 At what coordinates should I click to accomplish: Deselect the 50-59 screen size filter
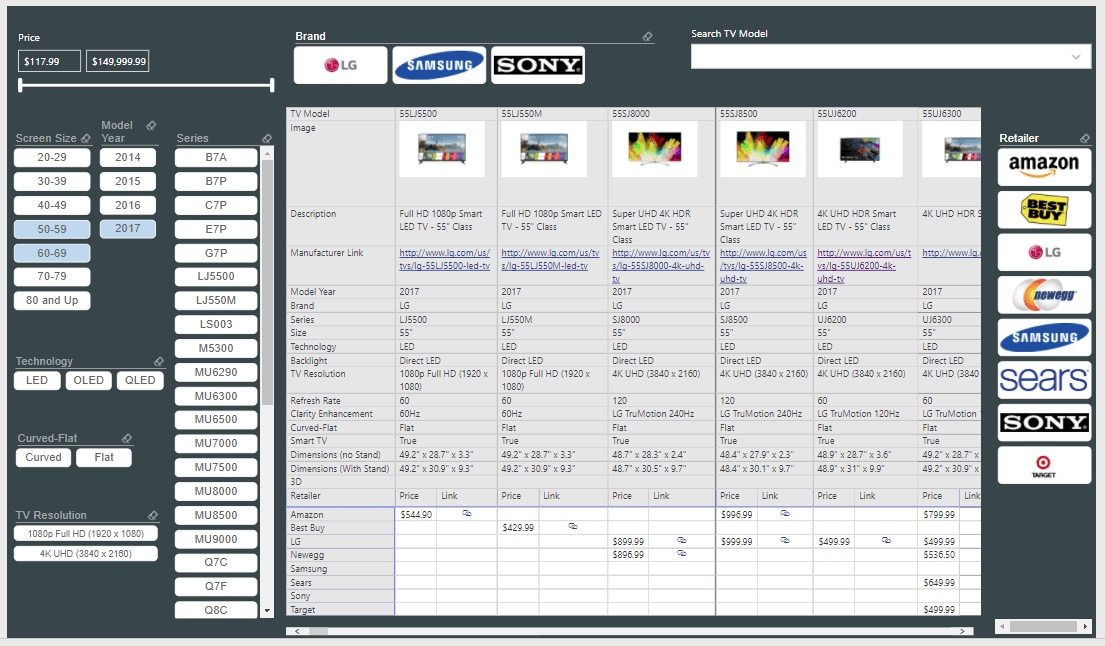[x=52, y=229]
